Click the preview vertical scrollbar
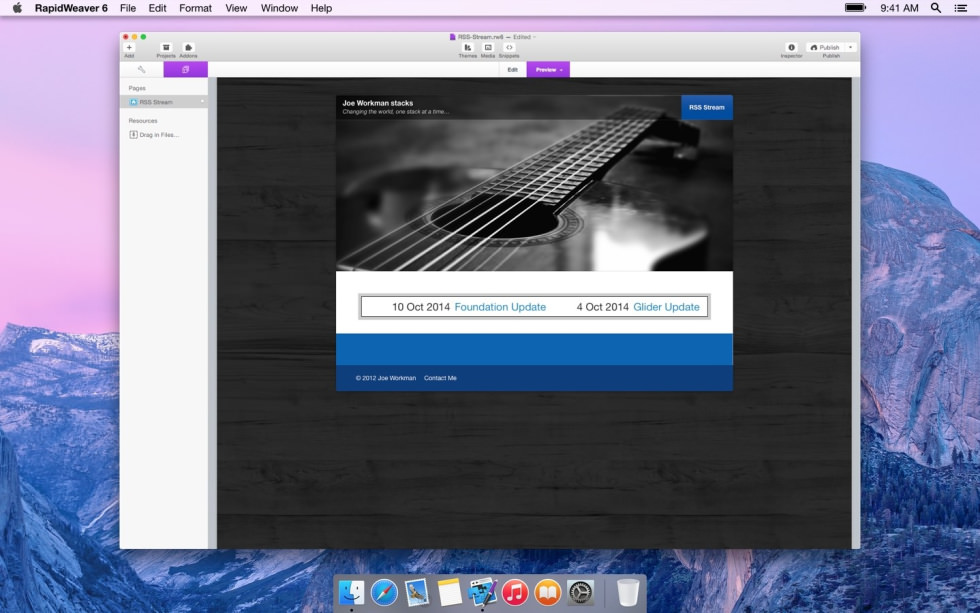Screen dimensions: 980x613 coord(856,313)
